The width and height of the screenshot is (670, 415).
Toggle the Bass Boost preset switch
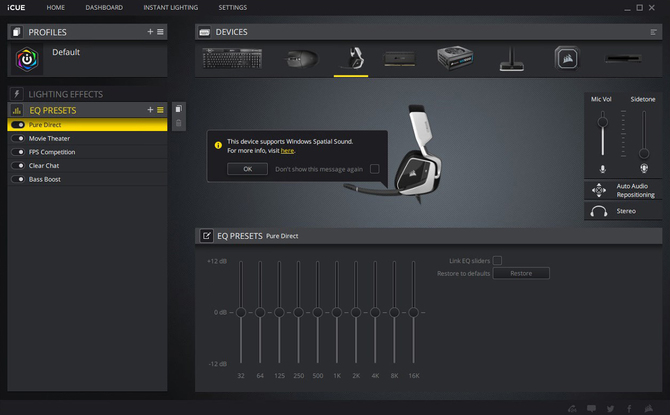(x=18, y=179)
